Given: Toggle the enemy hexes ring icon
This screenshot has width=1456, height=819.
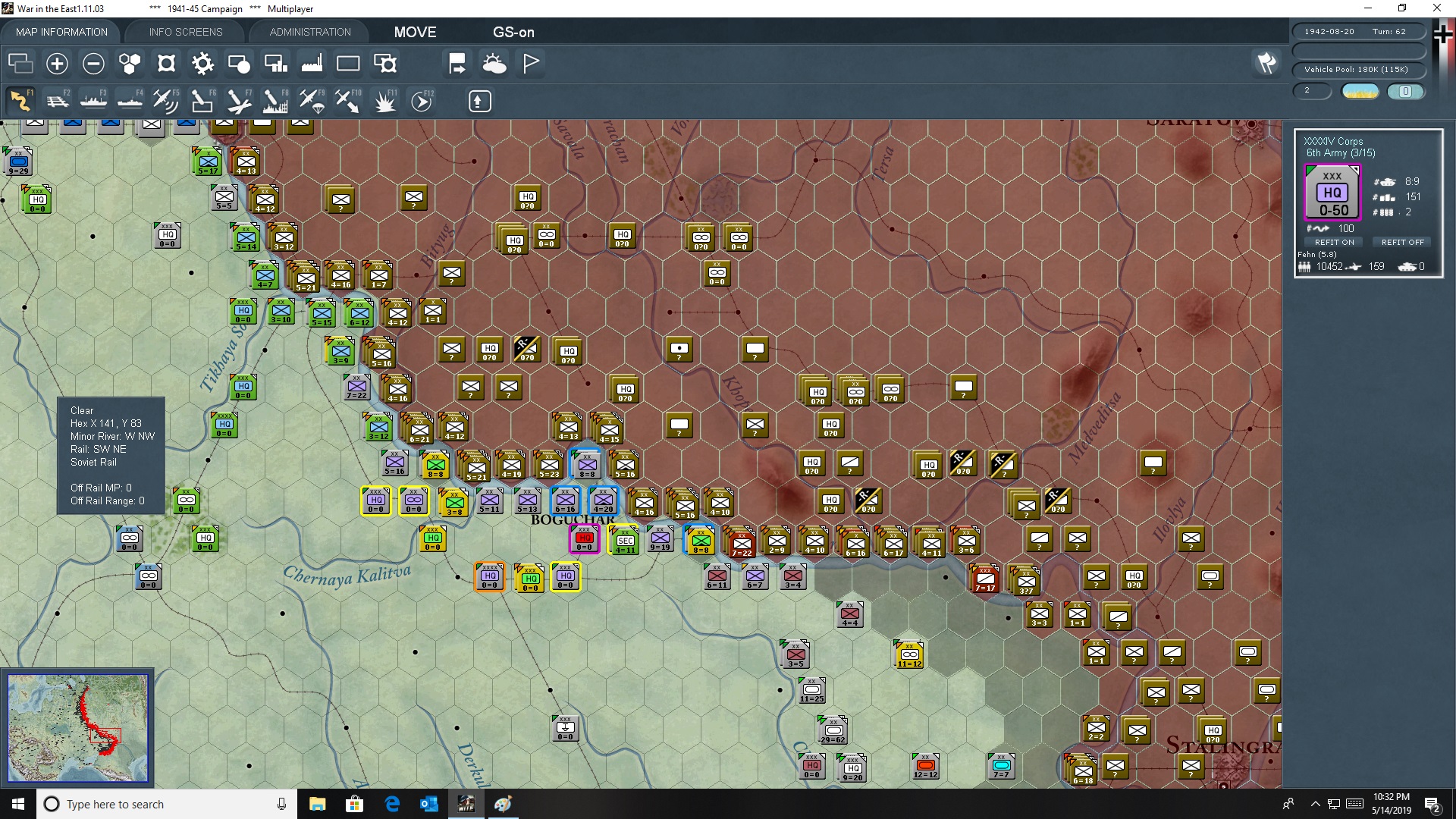Looking at the screenshot, I should pyautogui.click(x=166, y=64).
